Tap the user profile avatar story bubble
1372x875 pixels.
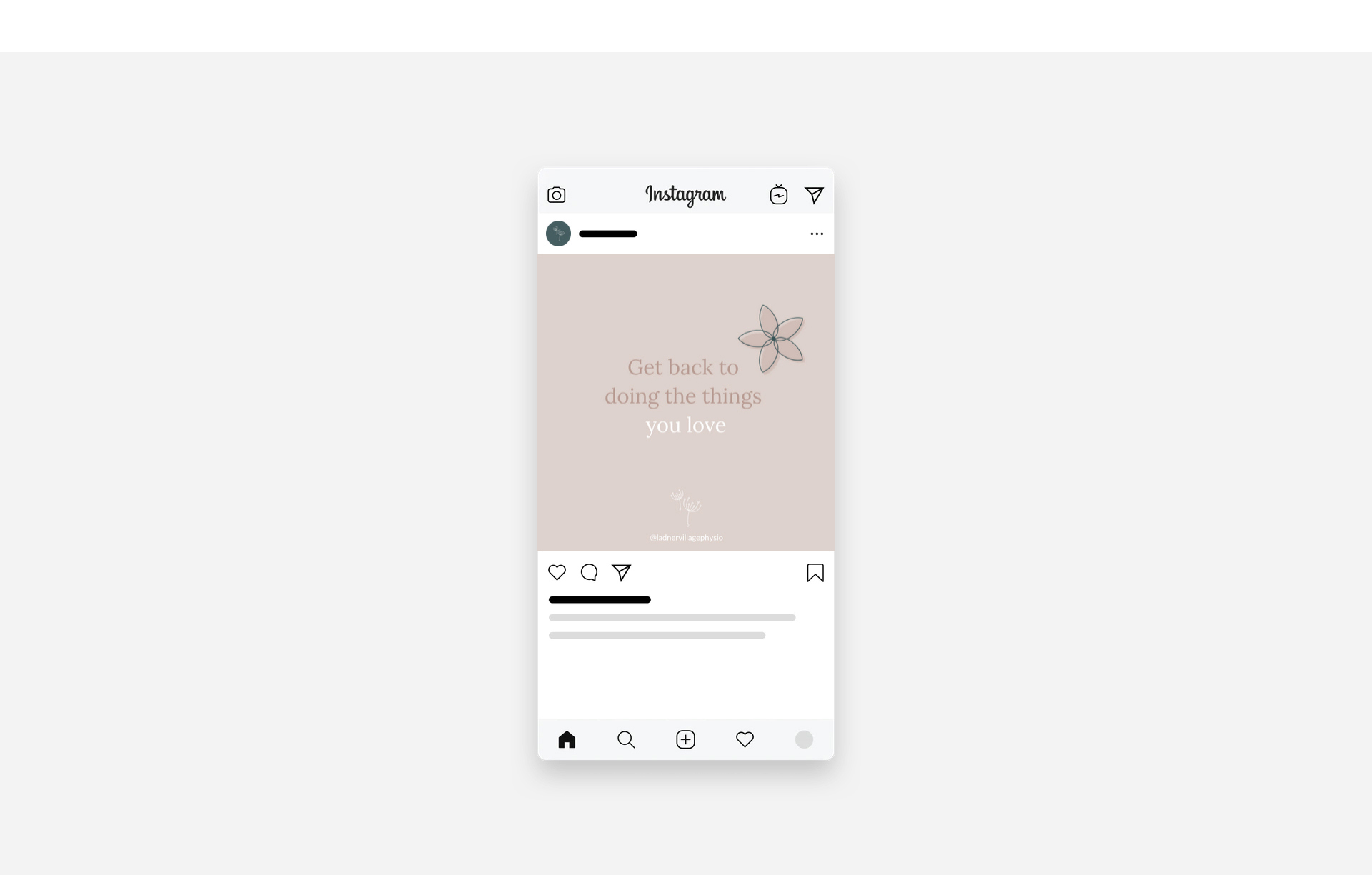(558, 233)
